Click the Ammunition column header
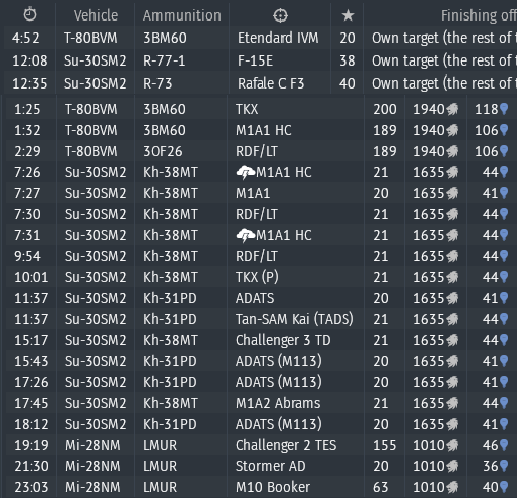The height and width of the screenshot is (498, 517). (x=182, y=15)
